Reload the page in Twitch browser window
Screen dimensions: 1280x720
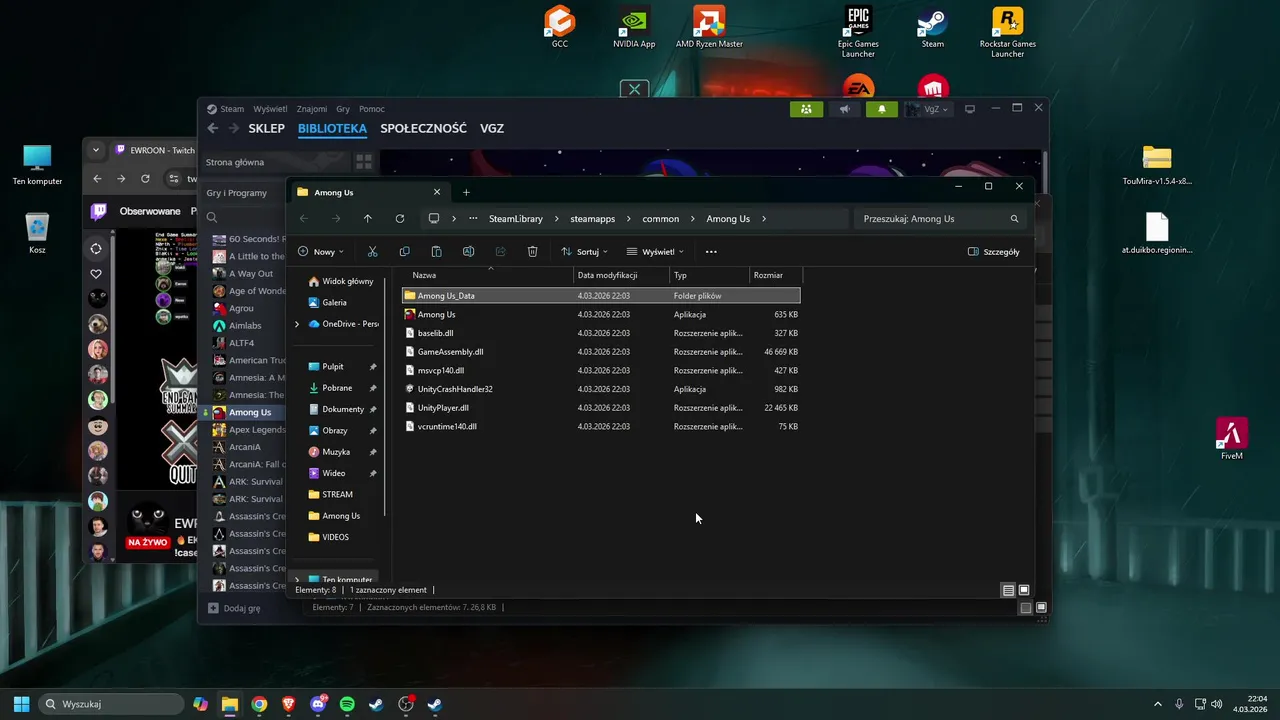pos(146,179)
